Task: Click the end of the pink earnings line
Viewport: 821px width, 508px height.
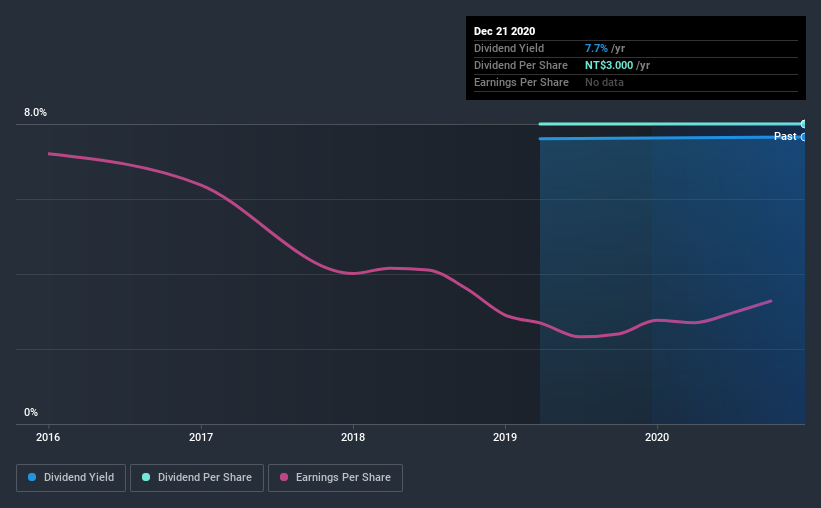Action: (x=771, y=301)
